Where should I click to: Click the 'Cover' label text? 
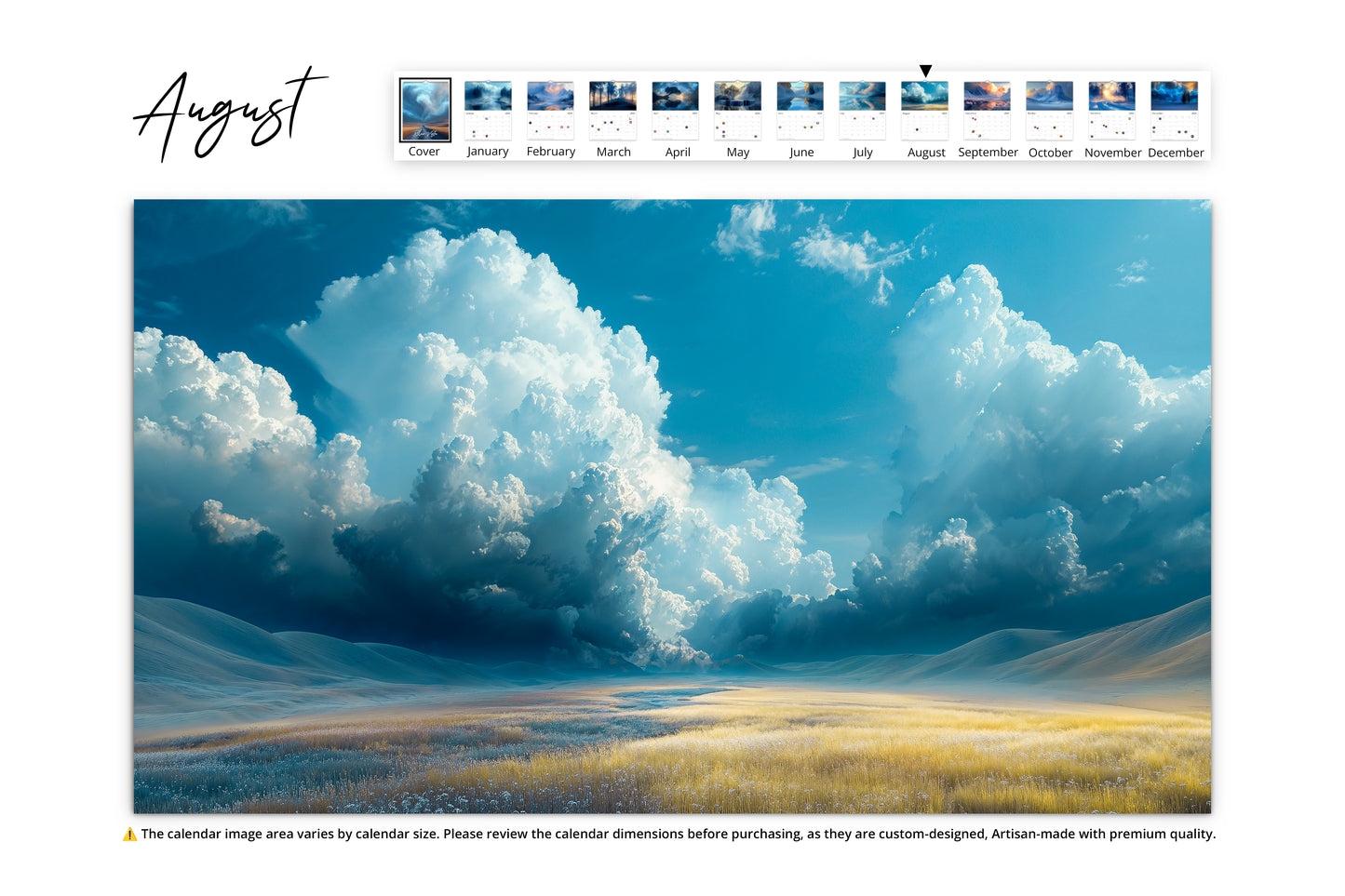424,152
